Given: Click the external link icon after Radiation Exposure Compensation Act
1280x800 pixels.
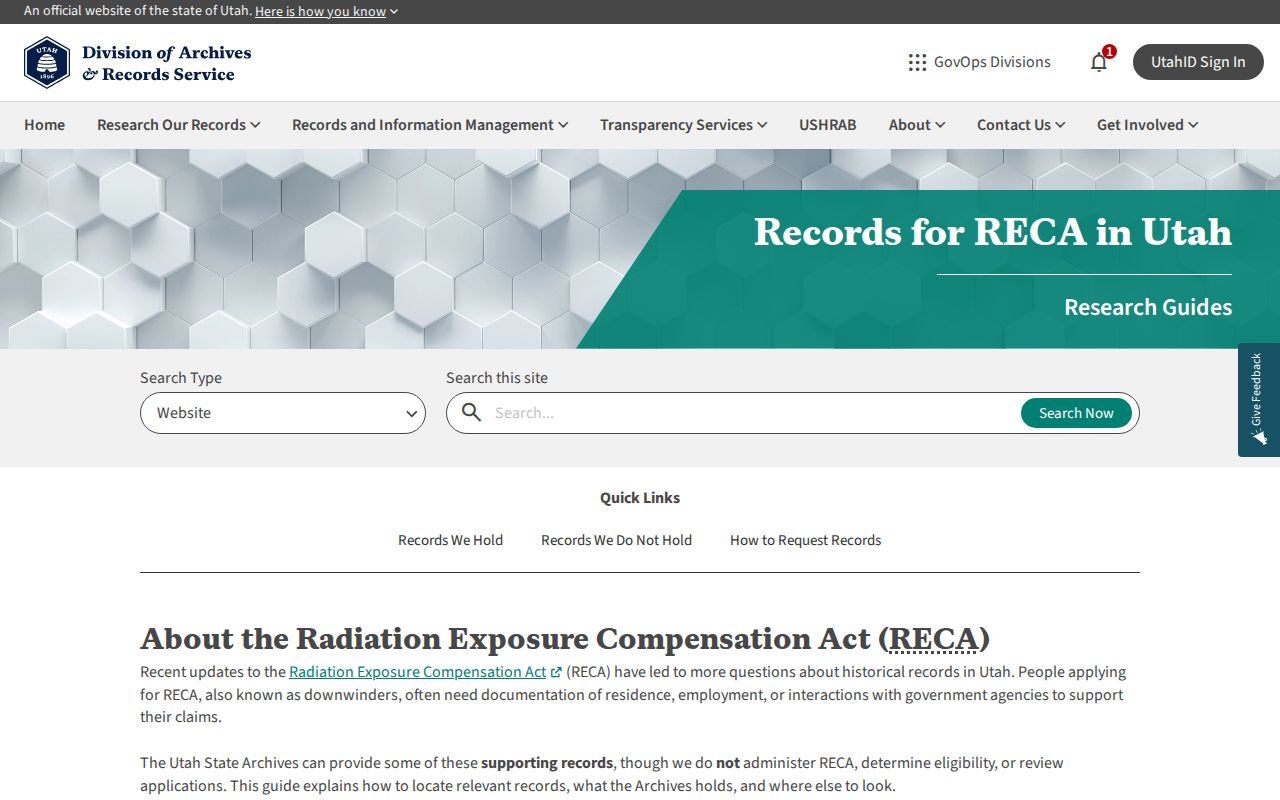Looking at the screenshot, I should pos(557,673).
